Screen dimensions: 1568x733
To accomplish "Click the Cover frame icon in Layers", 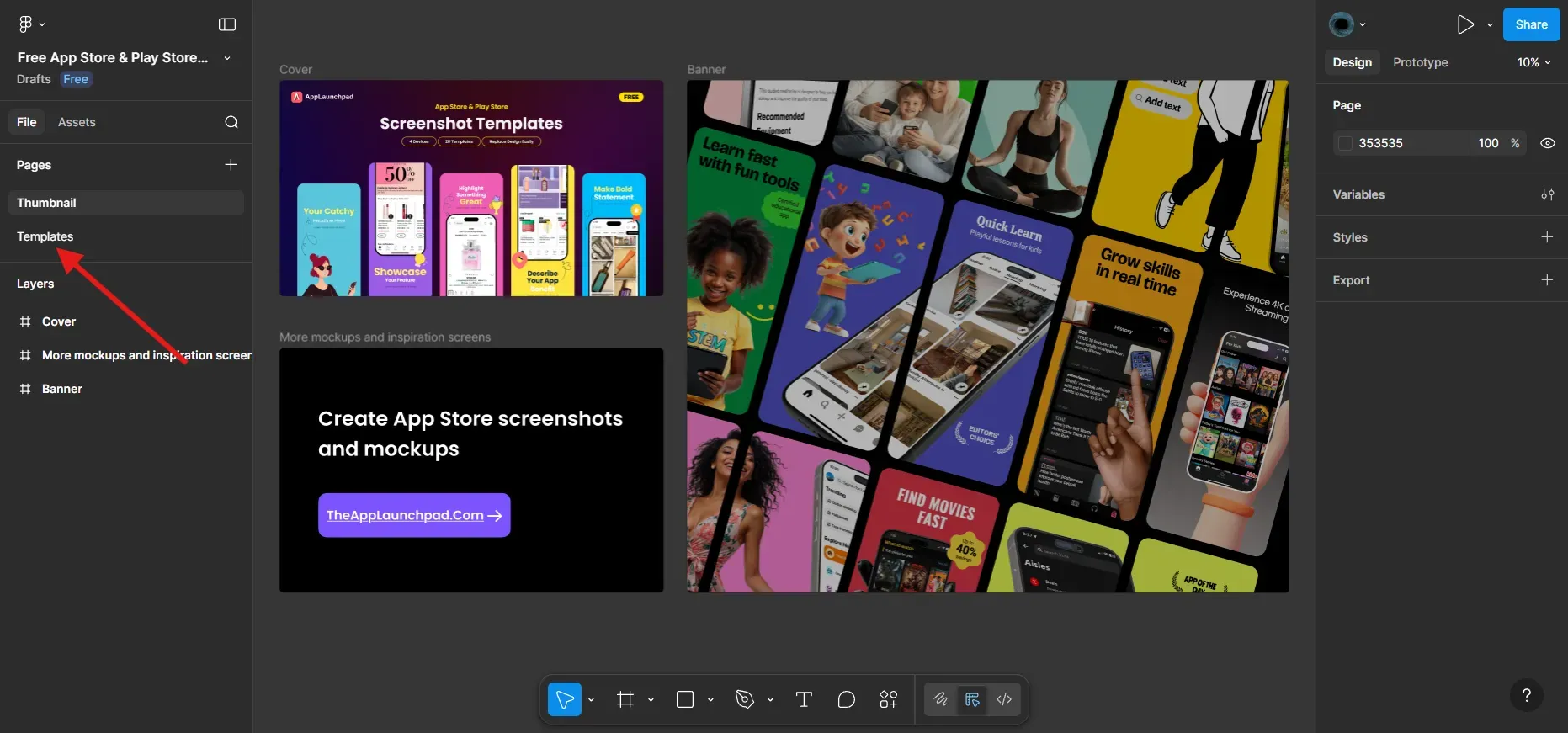I will 25,321.
